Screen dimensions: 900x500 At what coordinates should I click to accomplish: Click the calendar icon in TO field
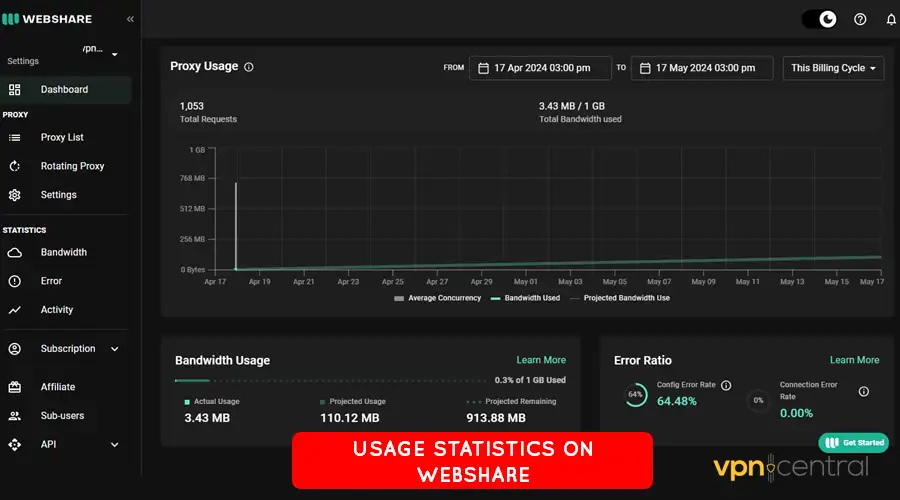click(x=645, y=68)
